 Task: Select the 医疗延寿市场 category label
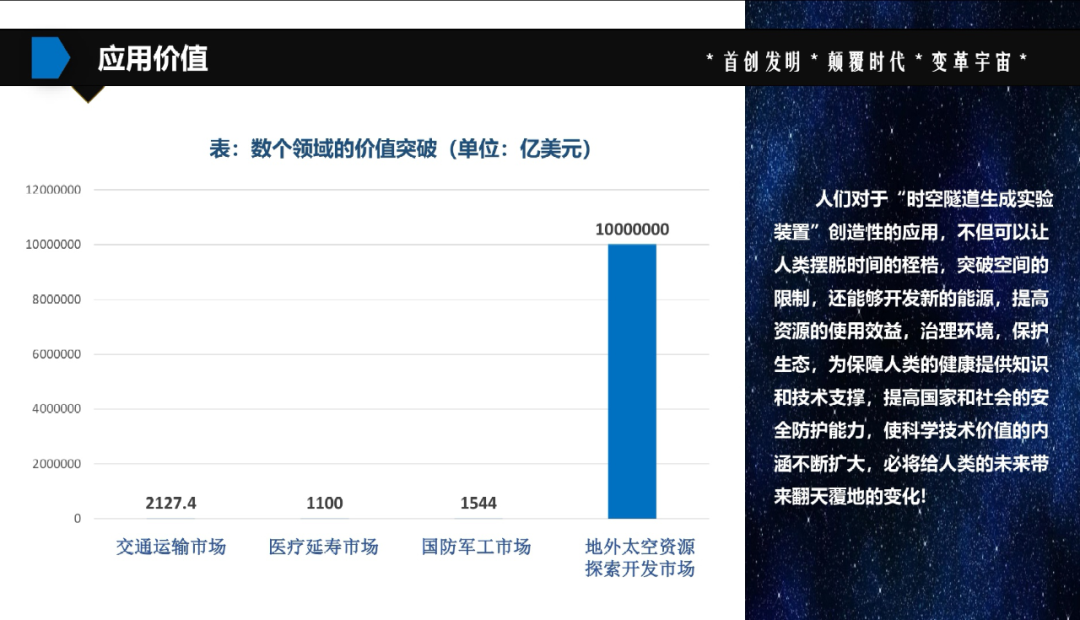(324, 547)
